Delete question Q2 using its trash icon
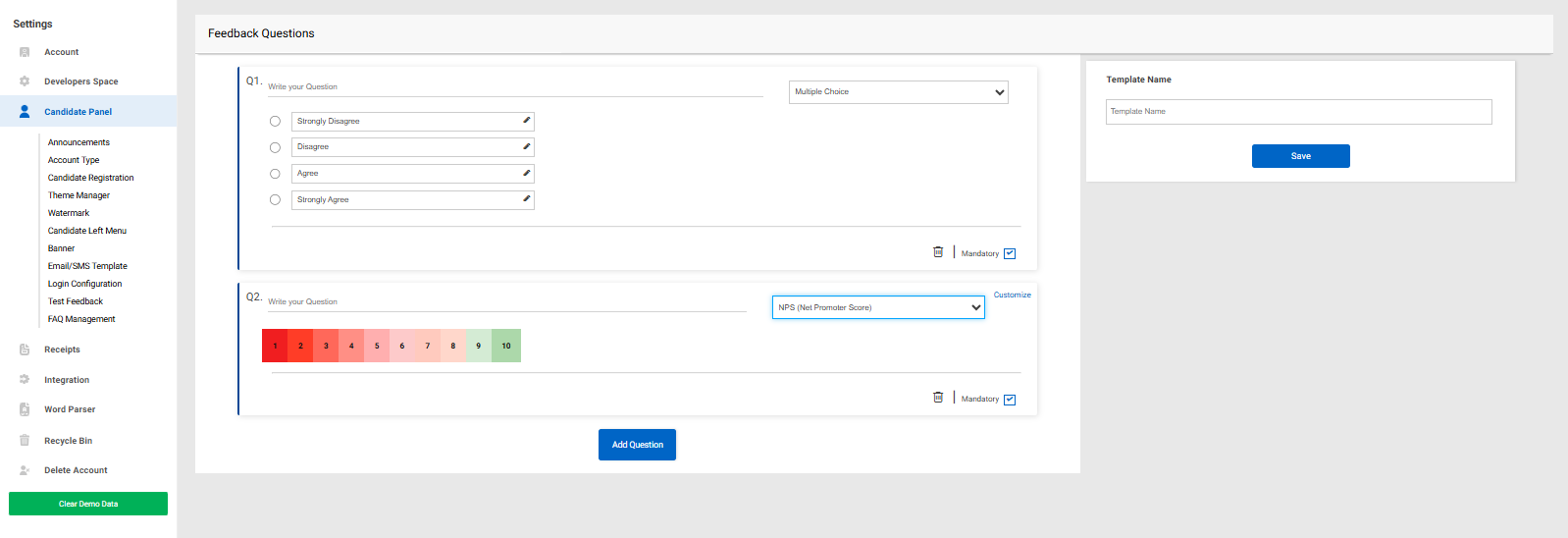 pyautogui.click(x=938, y=398)
